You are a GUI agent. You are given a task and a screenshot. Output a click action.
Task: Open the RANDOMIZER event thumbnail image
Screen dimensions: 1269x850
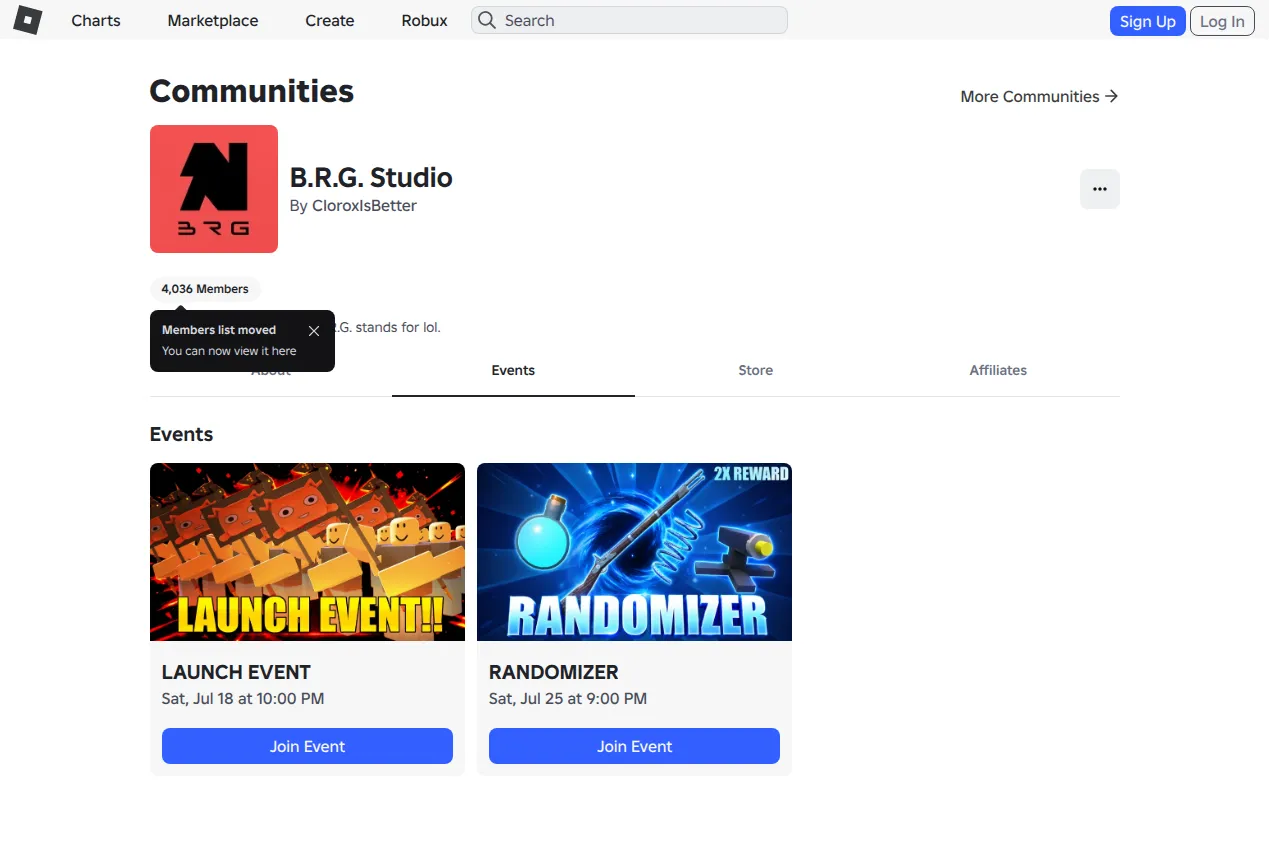pyautogui.click(x=634, y=552)
